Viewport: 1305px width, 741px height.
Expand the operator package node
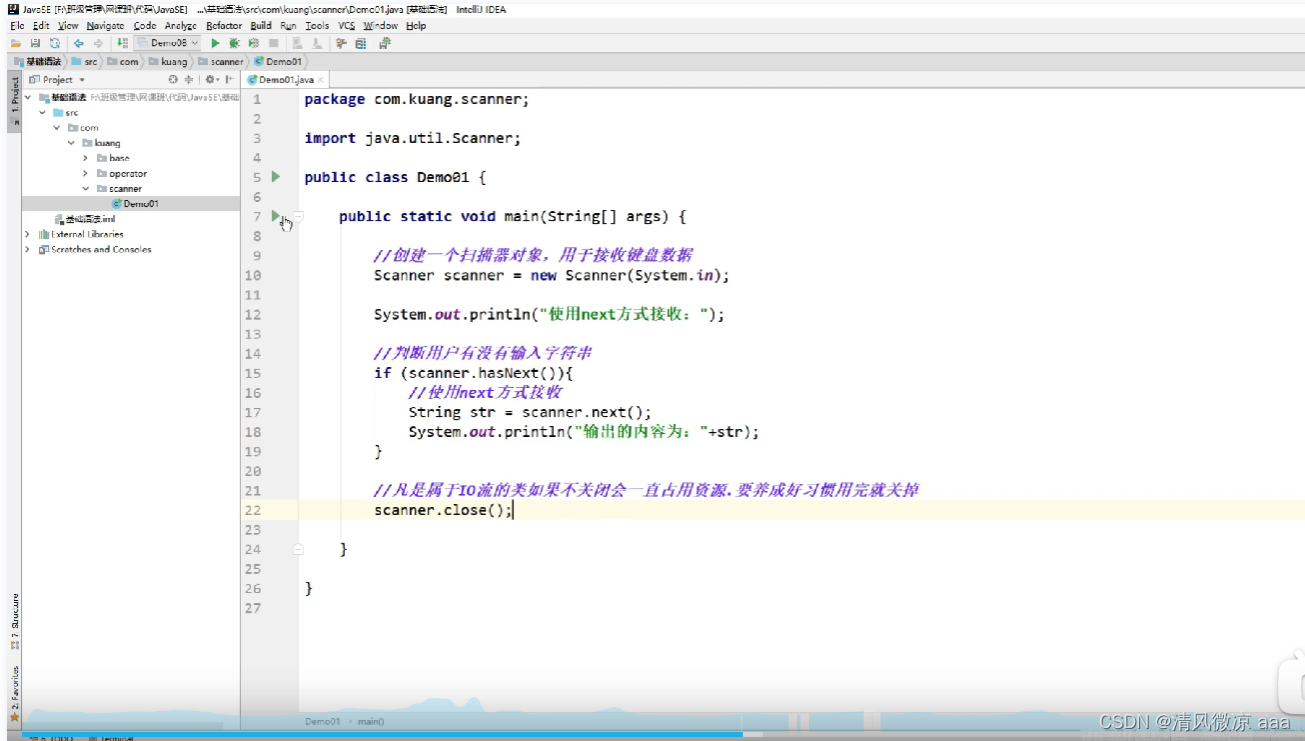(86, 174)
